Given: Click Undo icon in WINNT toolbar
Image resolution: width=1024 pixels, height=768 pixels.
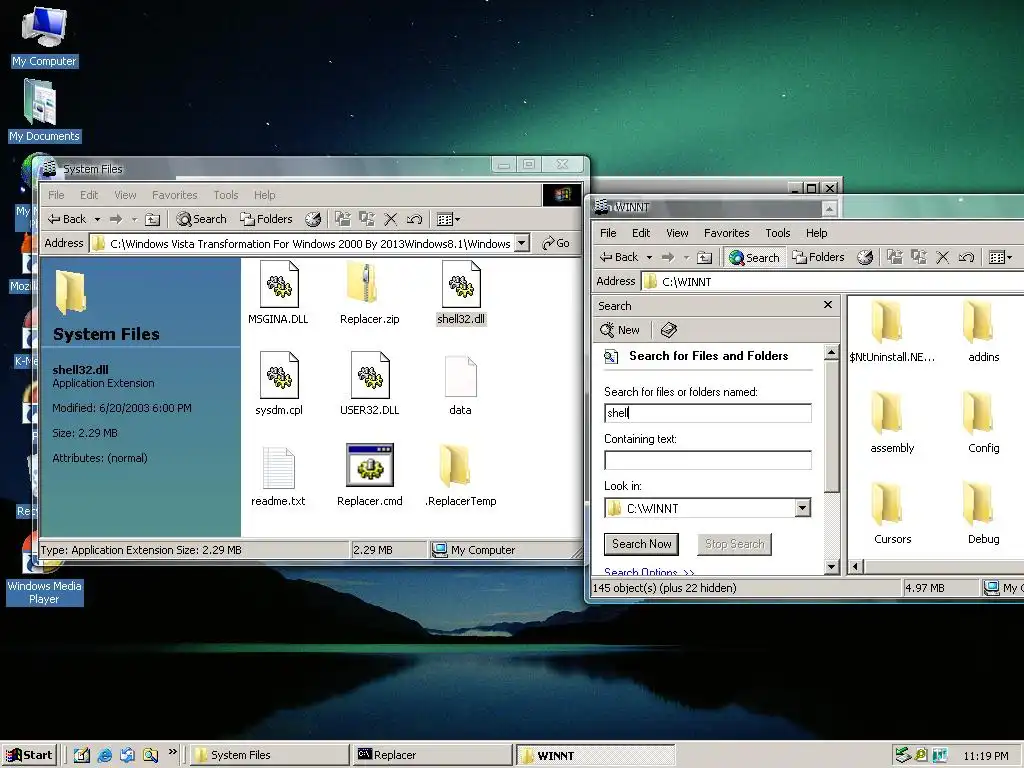Looking at the screenshot, I should pyautogui.click(x=966, y=257).
